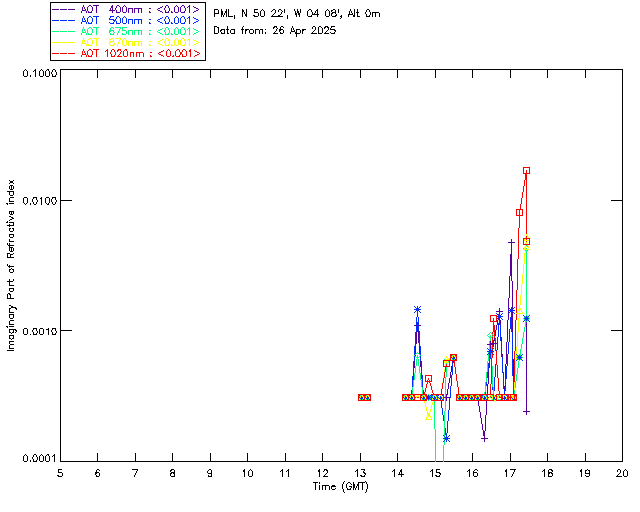
Task: Click the yellow triangle marker dipping below baseline near hour 15
Action: click(x=428, y=417)
